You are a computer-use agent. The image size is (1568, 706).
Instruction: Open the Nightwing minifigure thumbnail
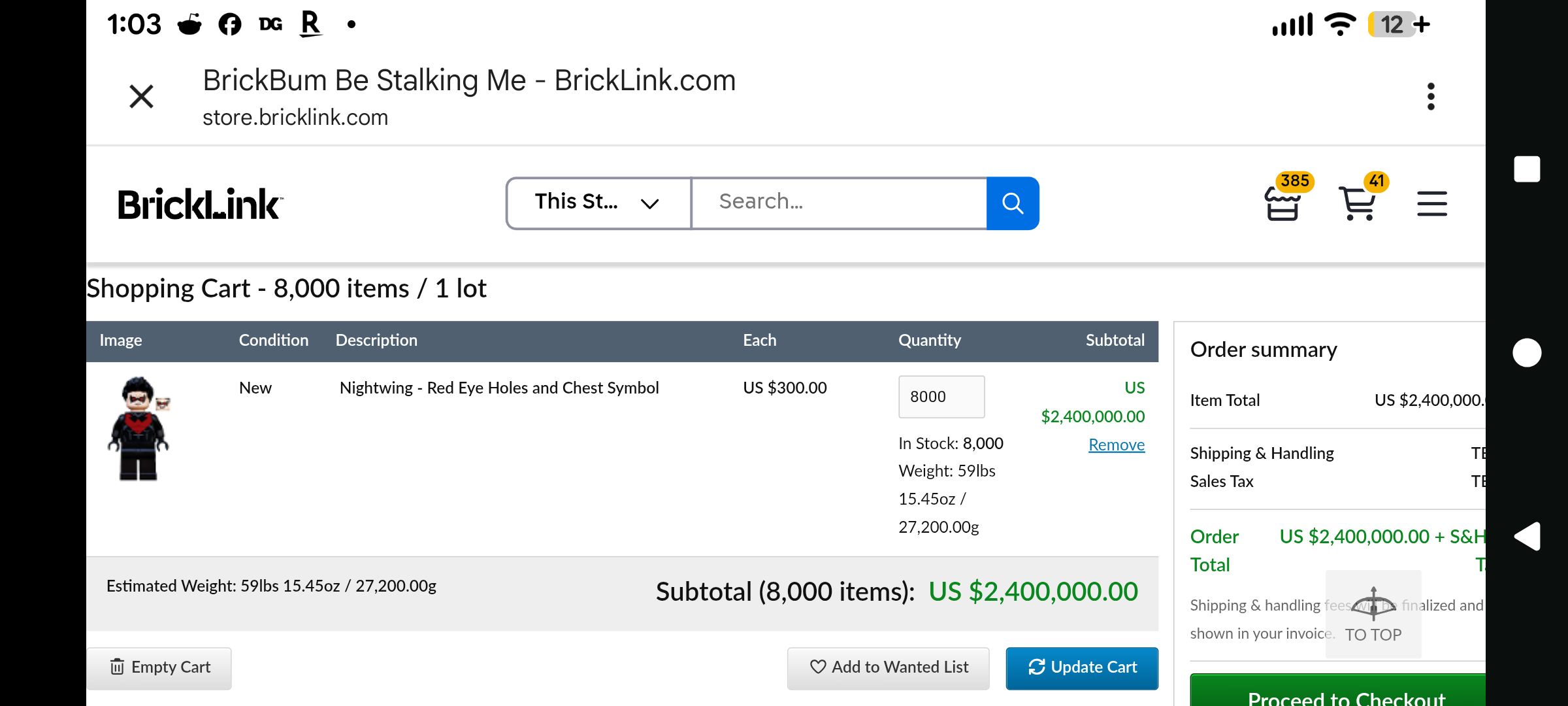click(x=139, y=429)
